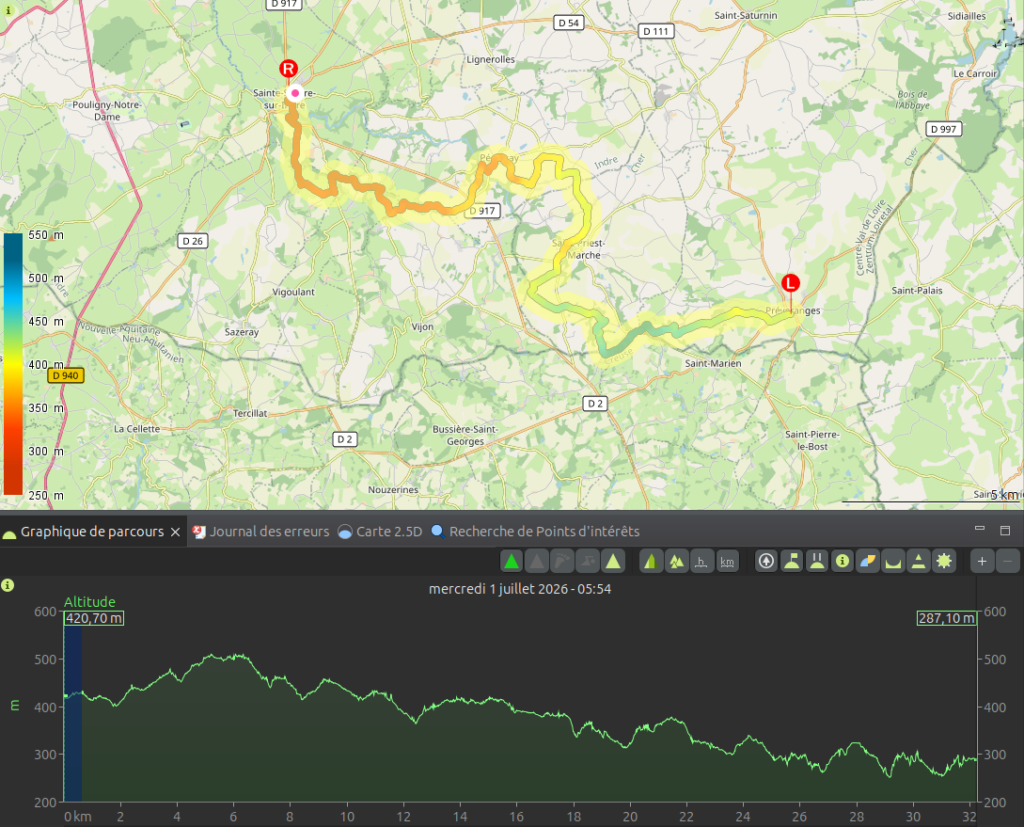Viewport: 1024px width, 827px height.
Task: Click the Vigoulant town label
Action: click(293, 292)
